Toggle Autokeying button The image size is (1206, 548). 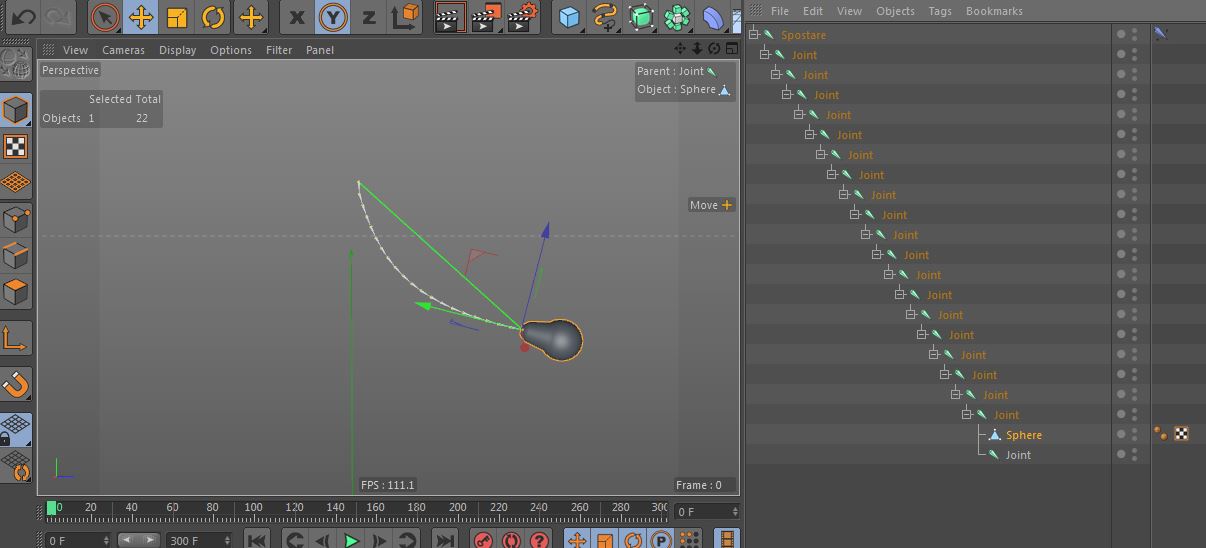pyautogui.click(x=511, y=540)
